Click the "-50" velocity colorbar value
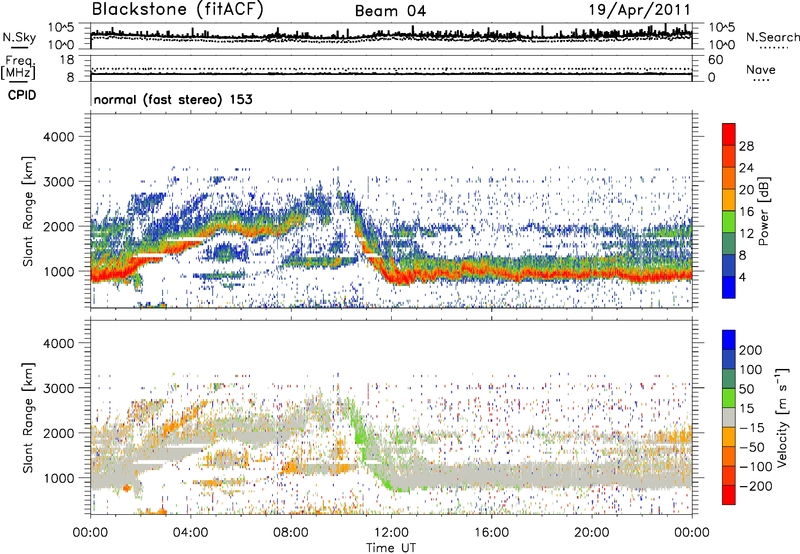 [751, 448]
